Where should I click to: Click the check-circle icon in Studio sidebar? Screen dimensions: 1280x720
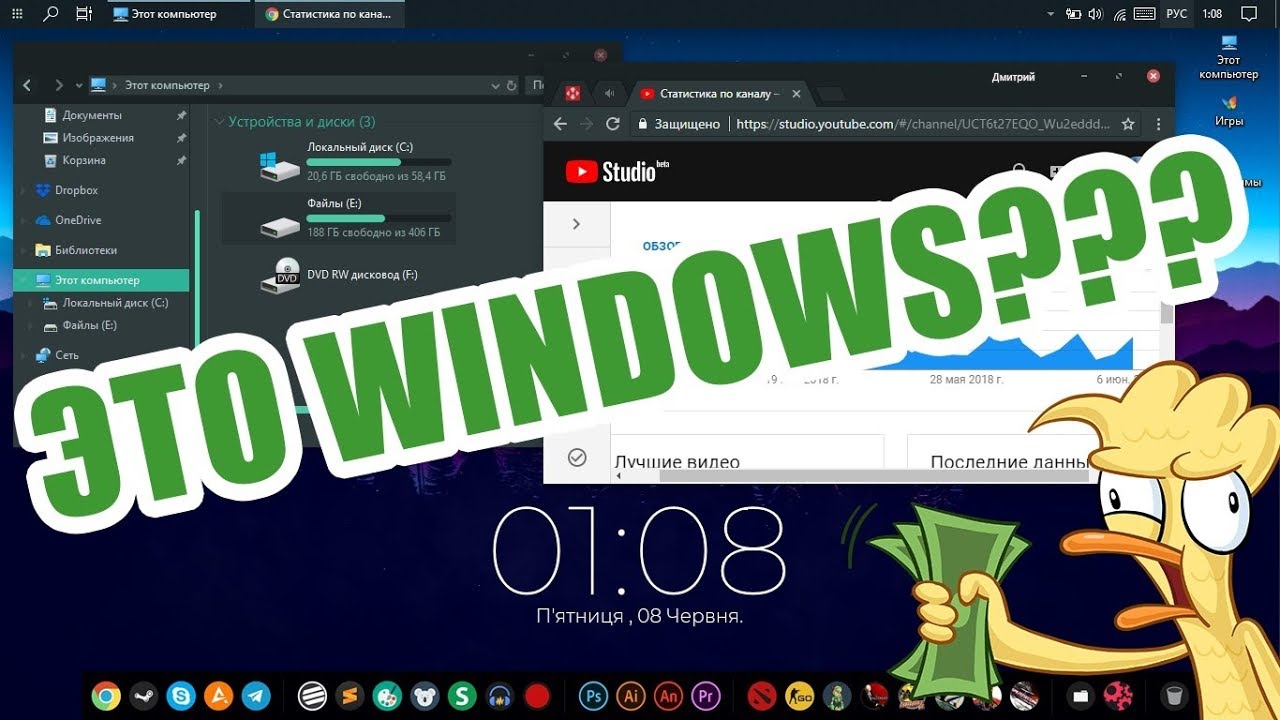[576, 457]
